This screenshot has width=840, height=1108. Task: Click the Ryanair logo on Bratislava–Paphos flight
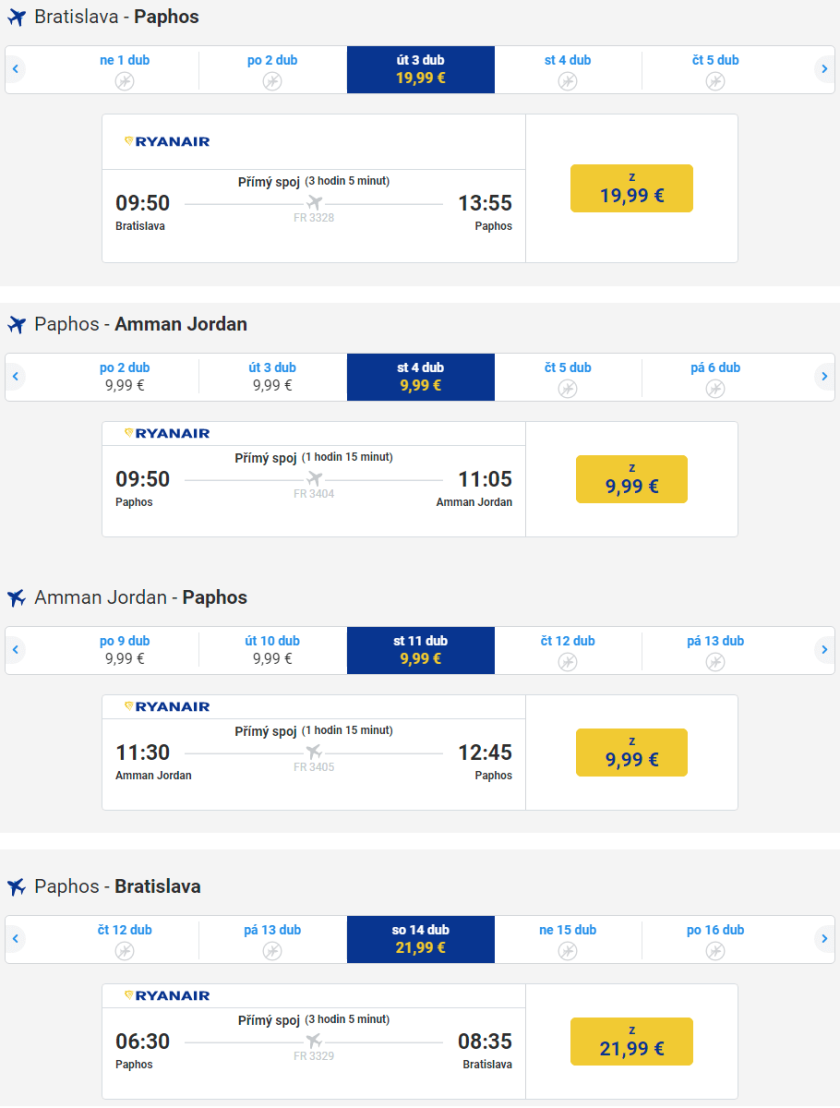point(167,142)
